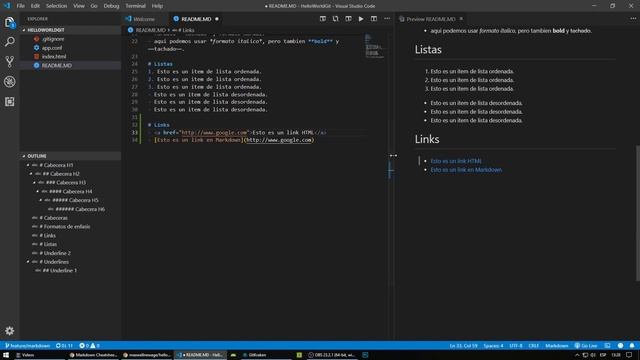Viewport: 640px width, 360px height.
Task: Click the Open Changes icon in editor toolbar
Action: point(335,19)
